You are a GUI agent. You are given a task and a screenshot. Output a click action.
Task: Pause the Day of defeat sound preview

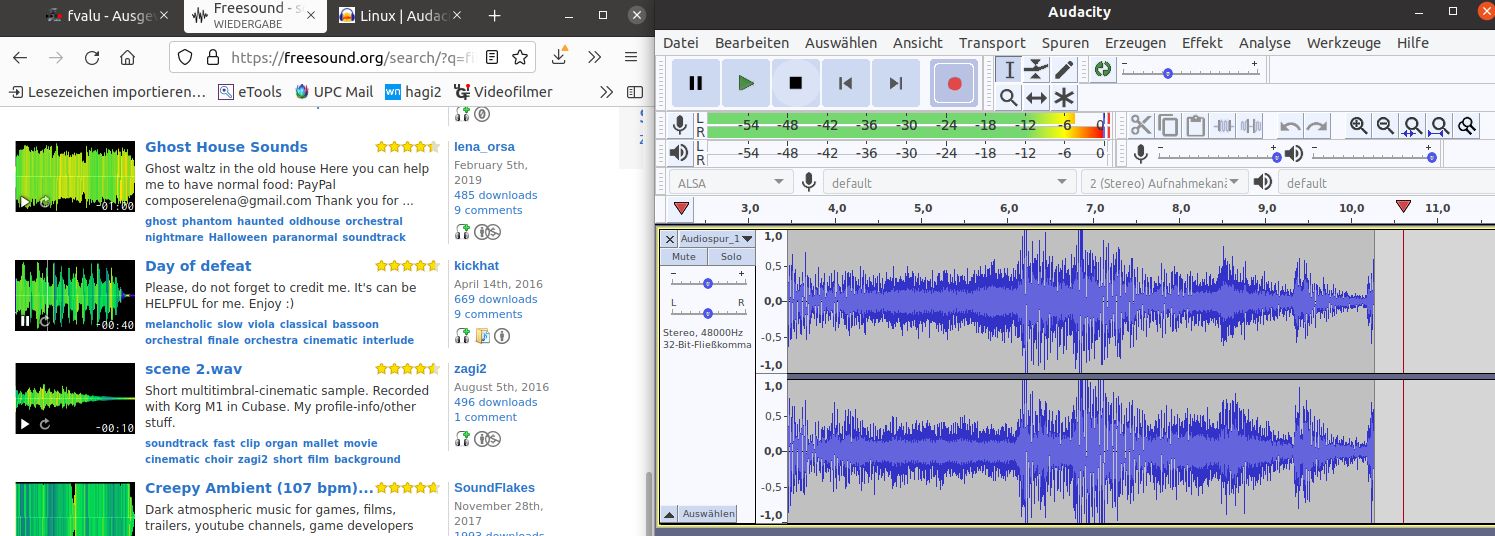[24, 321]
